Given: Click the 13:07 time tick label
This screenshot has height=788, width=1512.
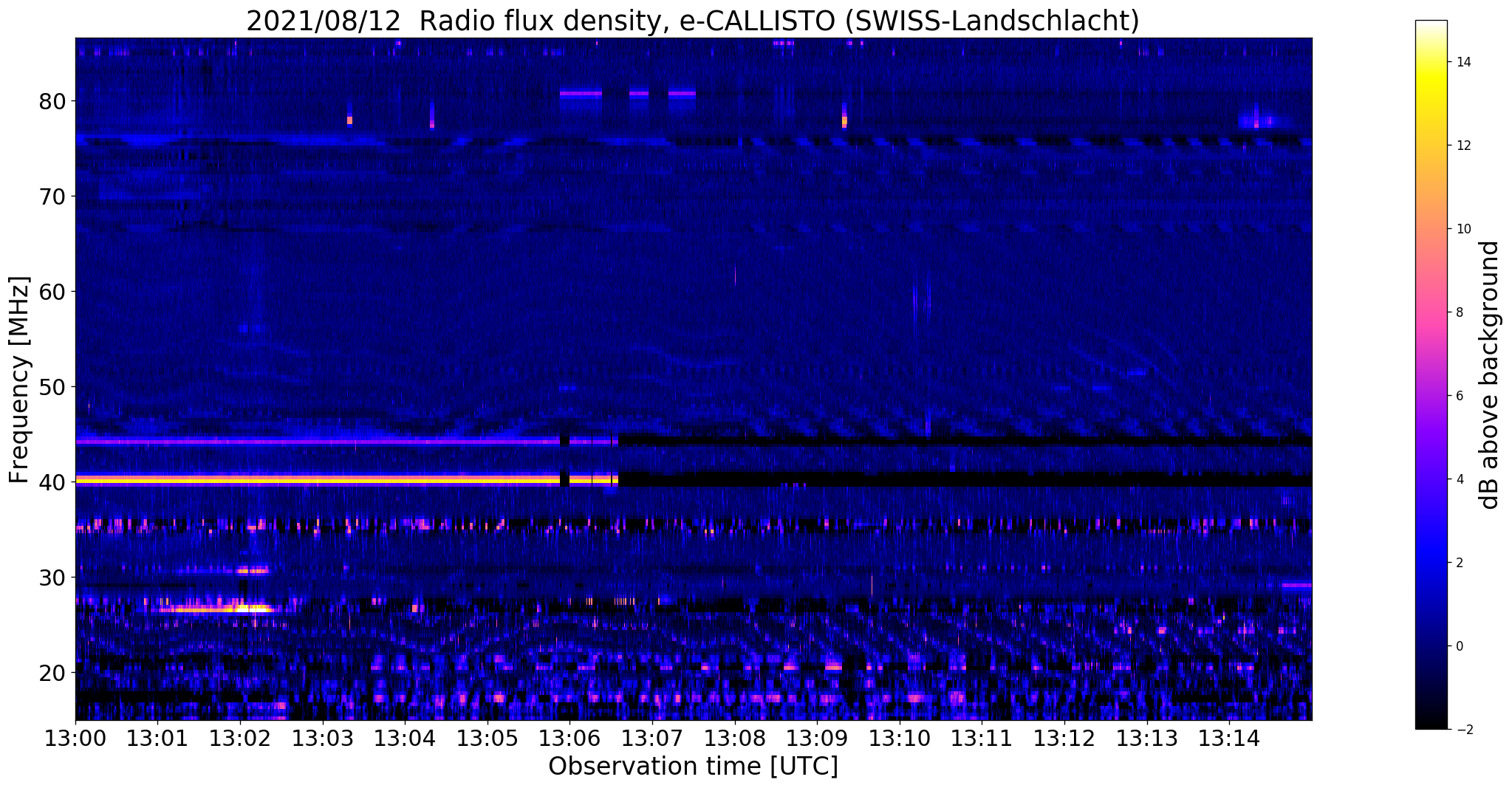Looking at the screenshot, I should tap(652, 739).
